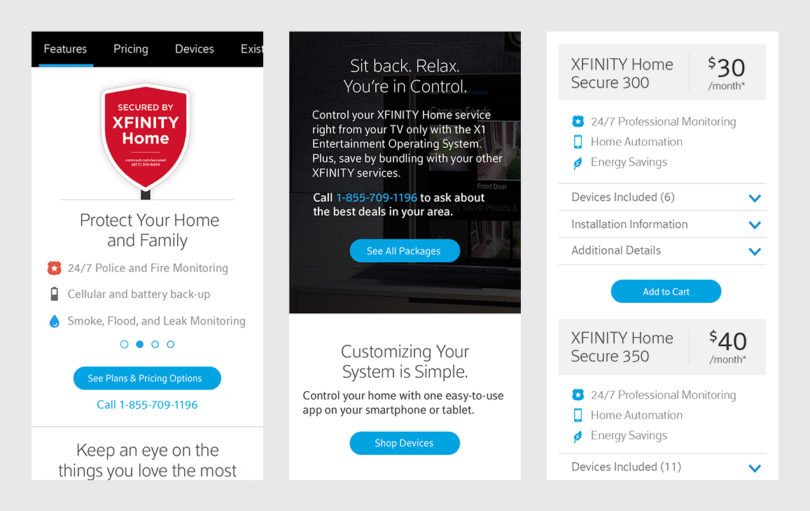Click Add to Cart for Secure 300
Image resolution: width=810 pixels, height=511 pixels.
click(666, 291)
